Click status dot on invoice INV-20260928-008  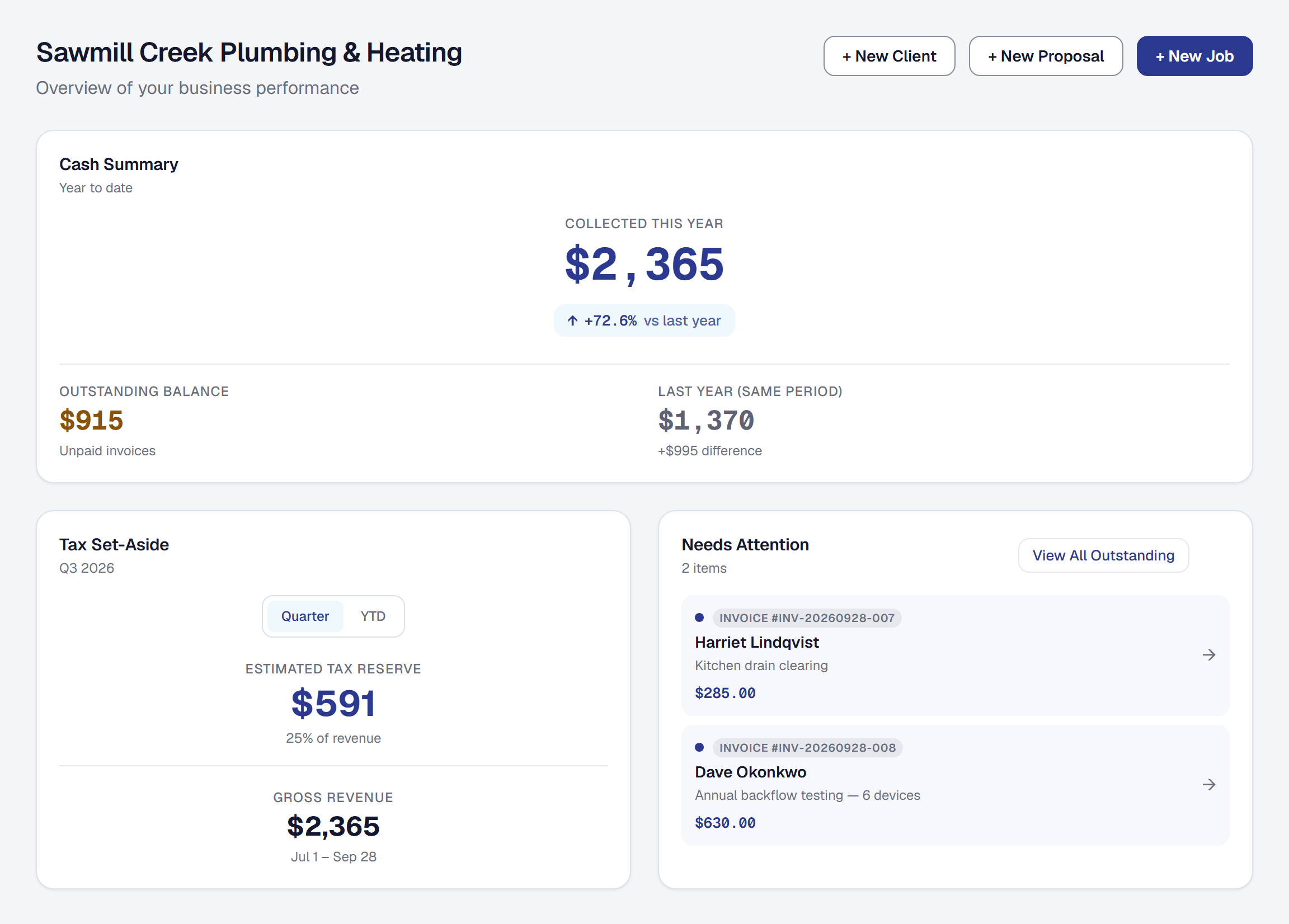[x=699, y=747]
